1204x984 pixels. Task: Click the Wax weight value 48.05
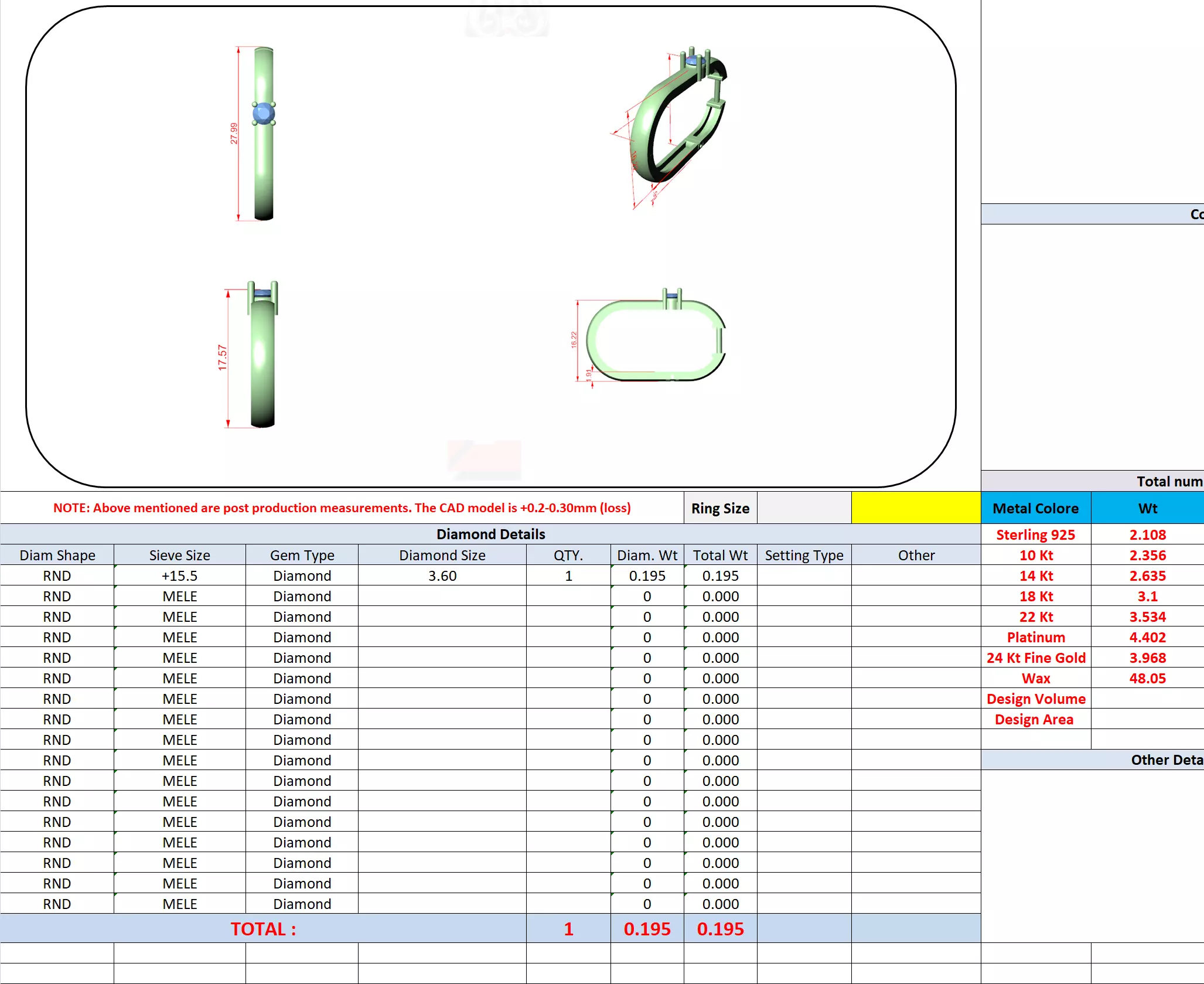click(1147, 678)
